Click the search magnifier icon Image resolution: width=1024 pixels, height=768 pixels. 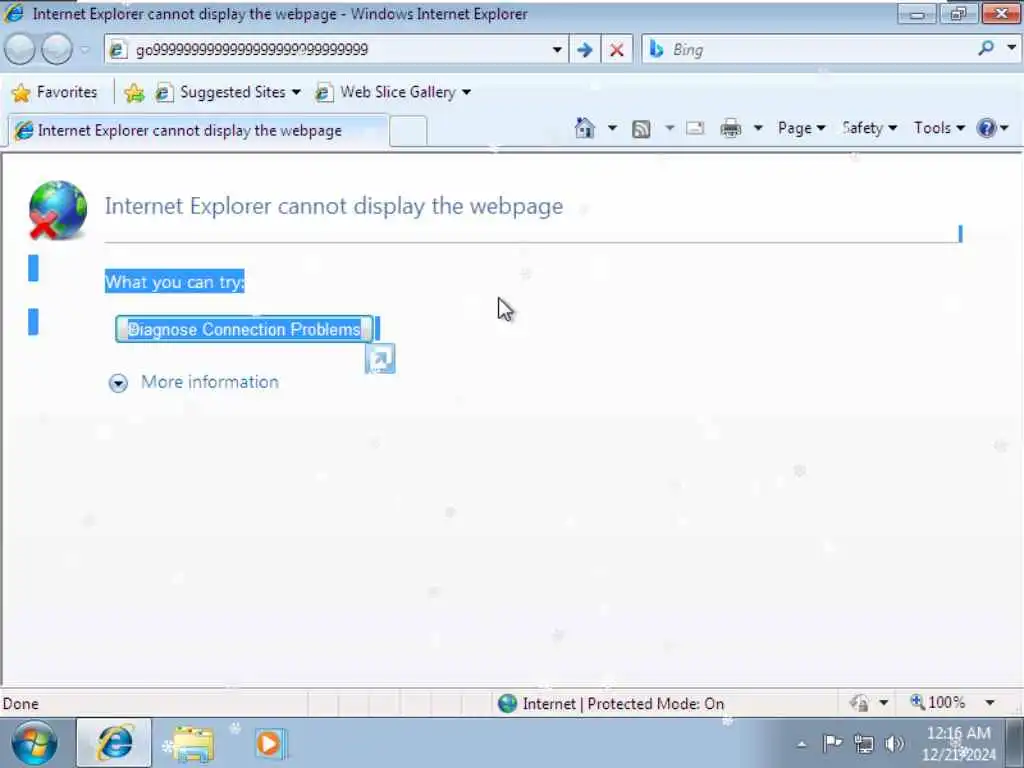pos(985,48)
